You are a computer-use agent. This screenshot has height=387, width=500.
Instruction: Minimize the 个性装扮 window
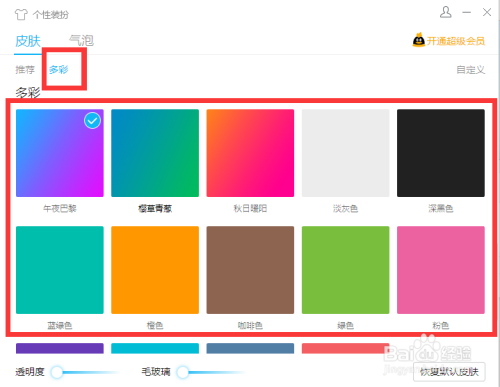coord(467,13)
